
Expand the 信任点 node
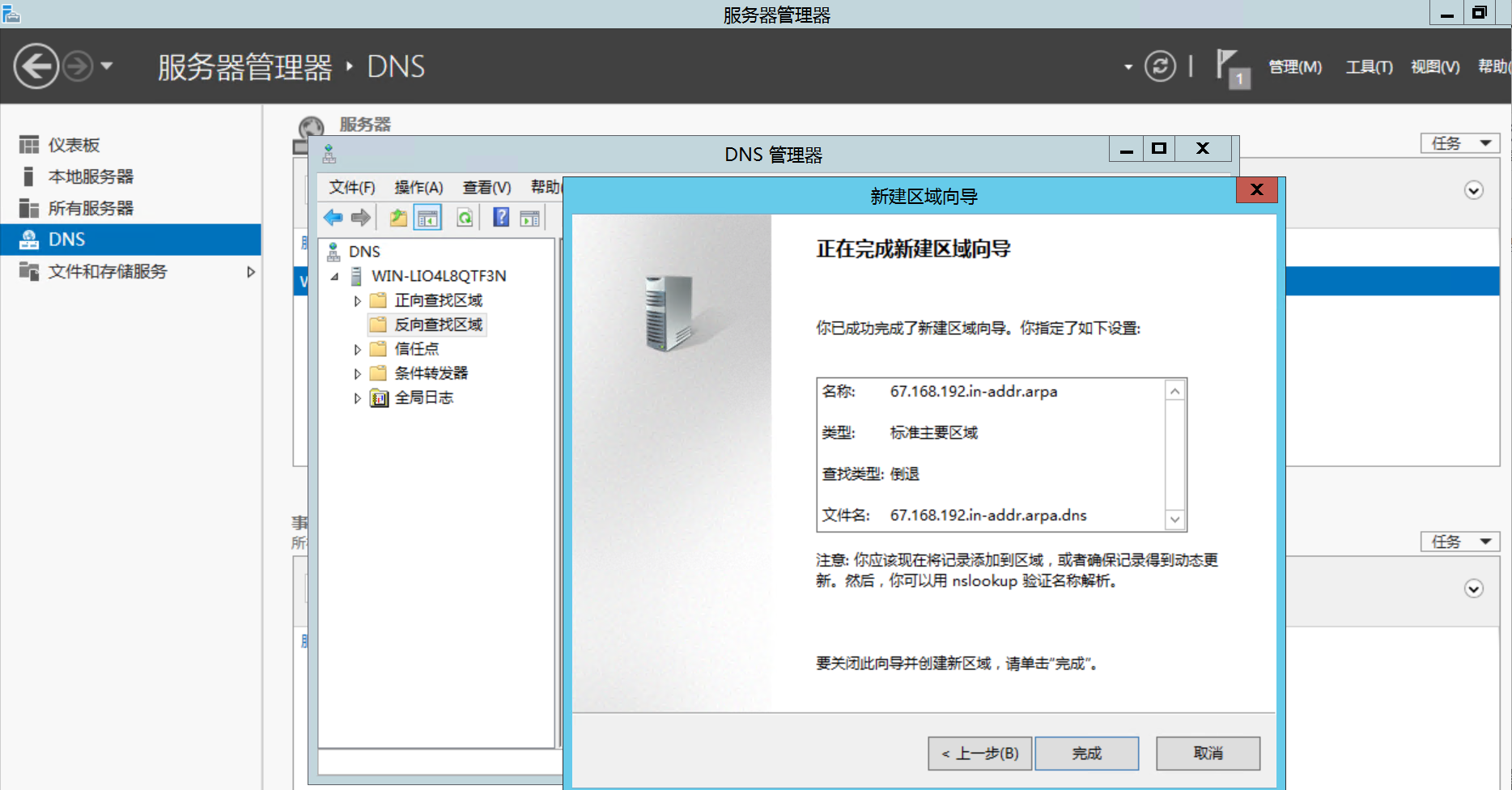click(357, 350)
